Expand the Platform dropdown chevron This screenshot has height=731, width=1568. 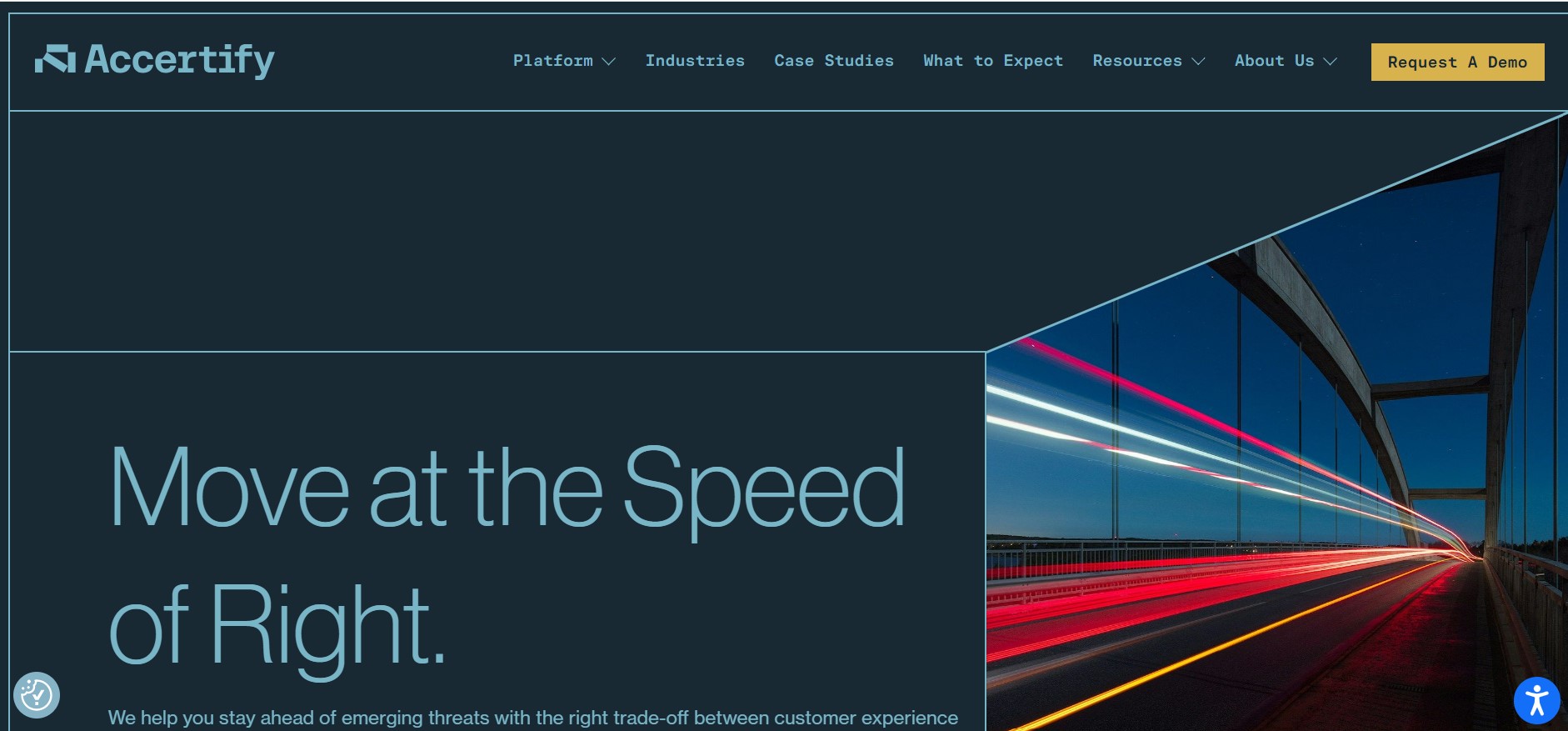click(x=609, y=62)
